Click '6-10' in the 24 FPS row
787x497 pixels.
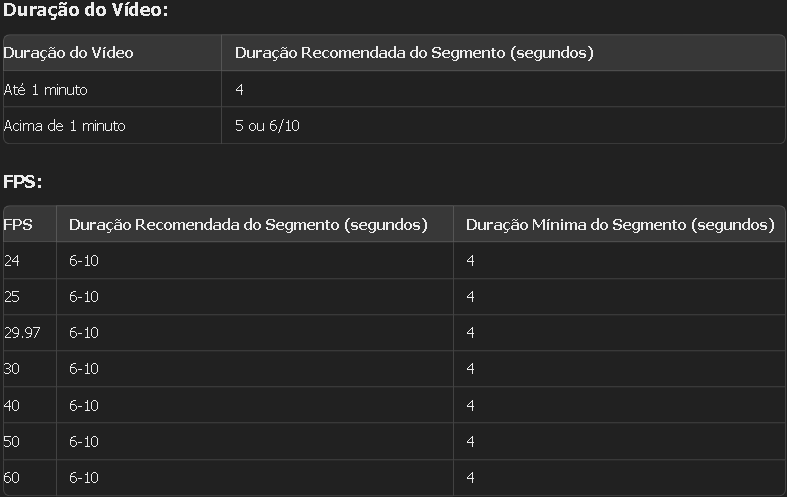84,261
